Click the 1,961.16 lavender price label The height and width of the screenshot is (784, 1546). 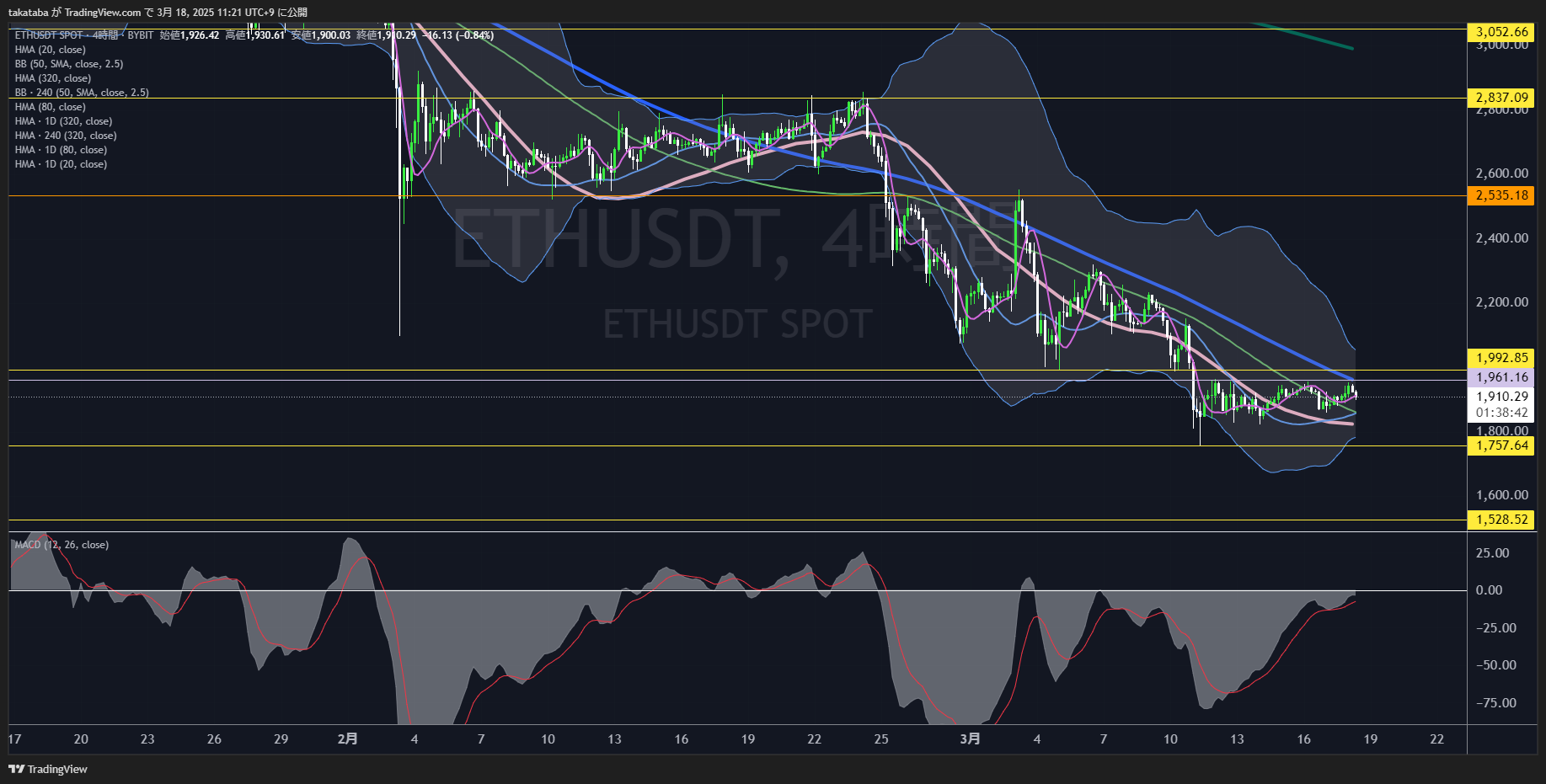click(x=1501, y=377)
